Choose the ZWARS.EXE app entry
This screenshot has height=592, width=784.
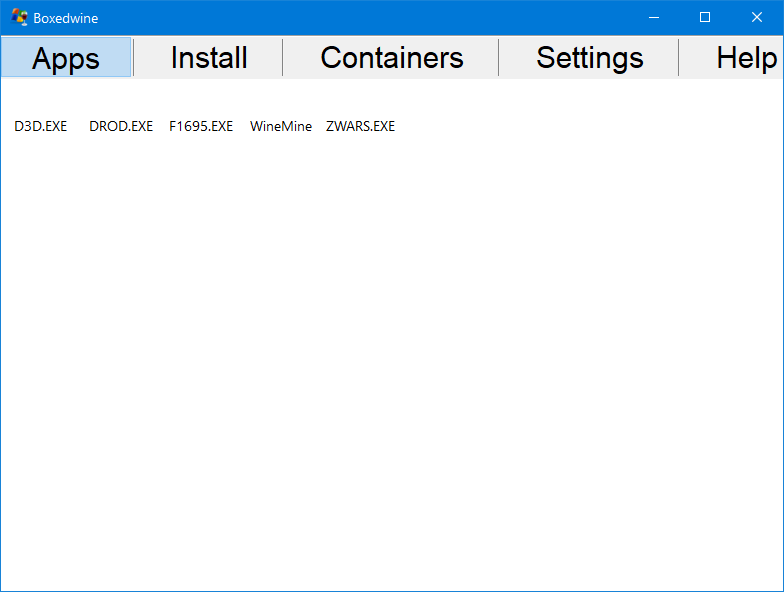pyautogui.click(x=360, y=126)
